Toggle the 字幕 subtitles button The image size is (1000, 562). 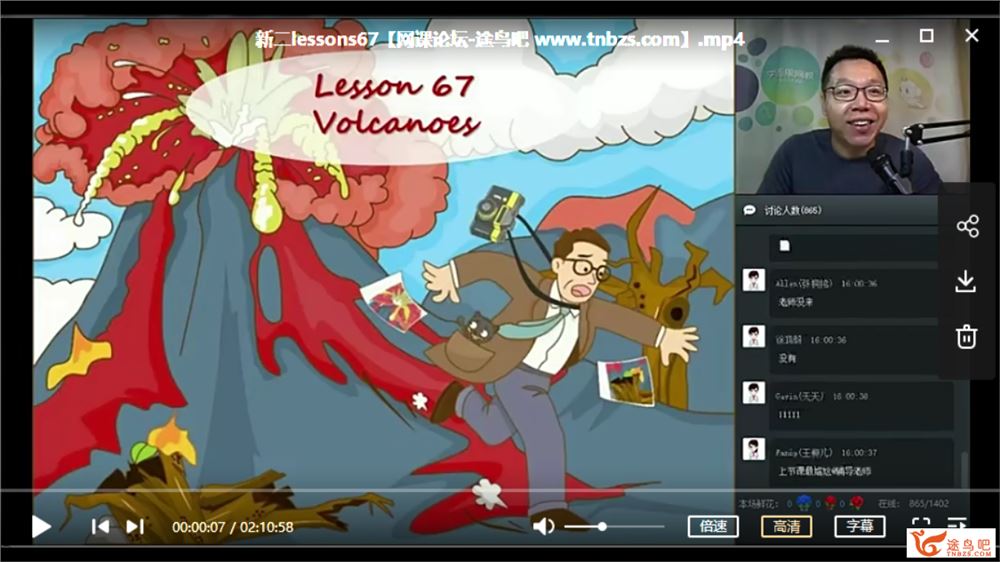tap(859, 526)
